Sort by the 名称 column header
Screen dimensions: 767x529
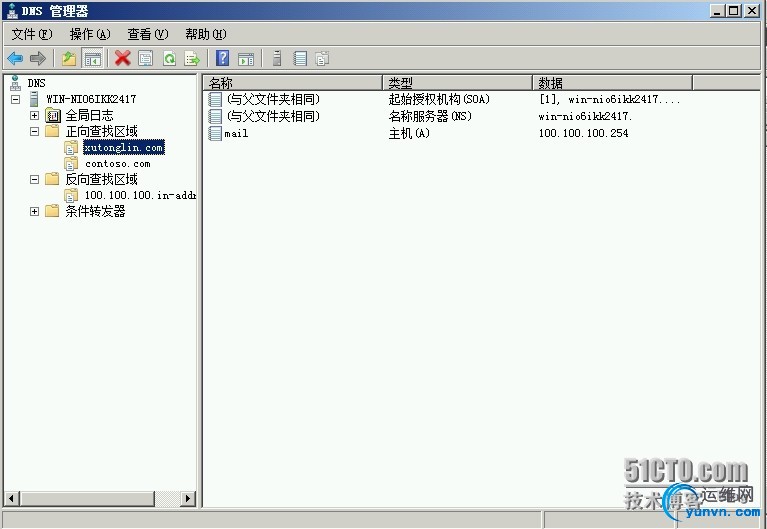[293, 83]
